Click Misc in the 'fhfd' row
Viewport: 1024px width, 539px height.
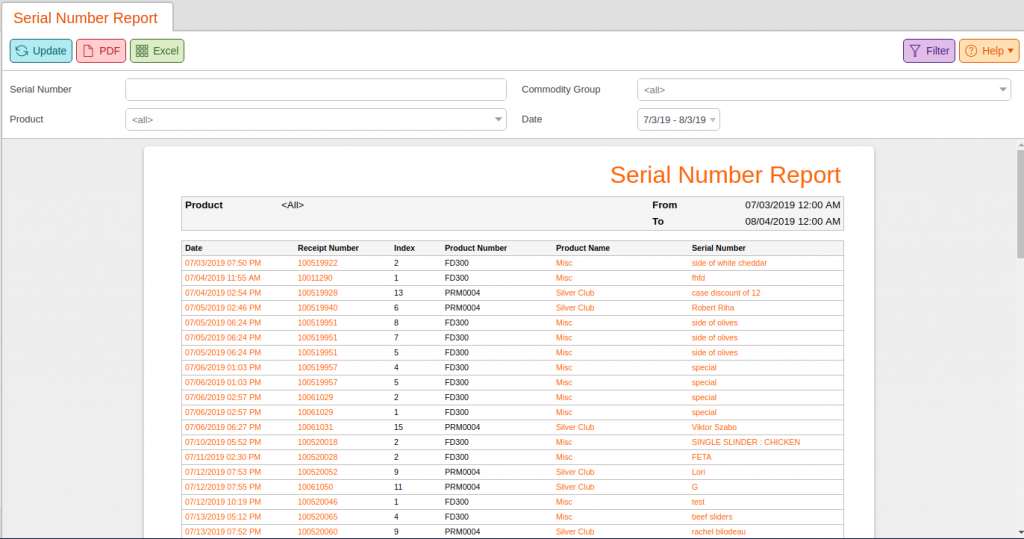tap(564, 278)
